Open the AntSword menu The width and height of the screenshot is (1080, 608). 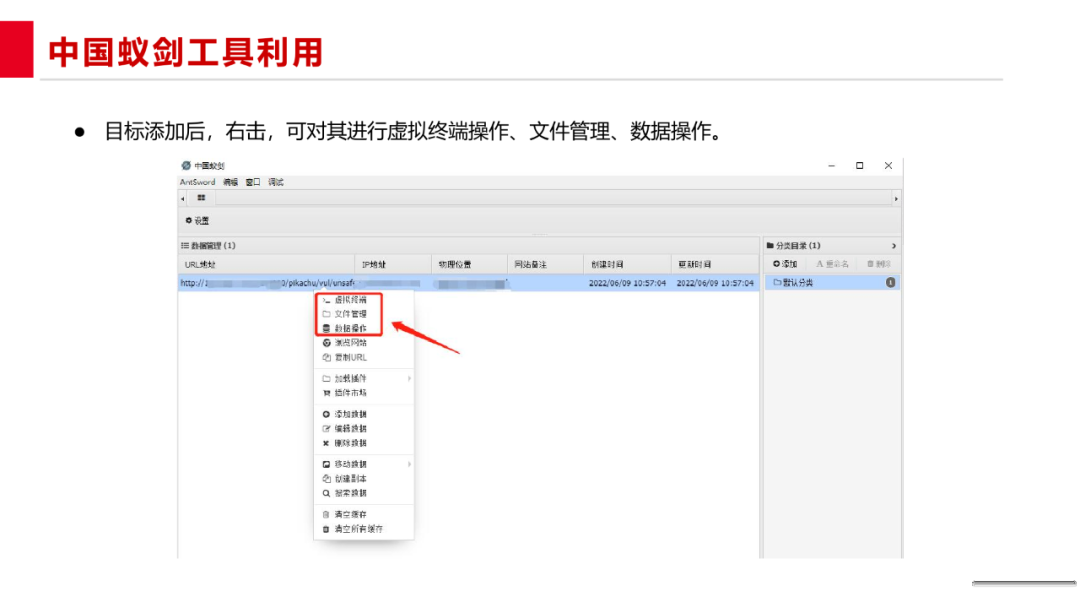(x=197, y=182)
